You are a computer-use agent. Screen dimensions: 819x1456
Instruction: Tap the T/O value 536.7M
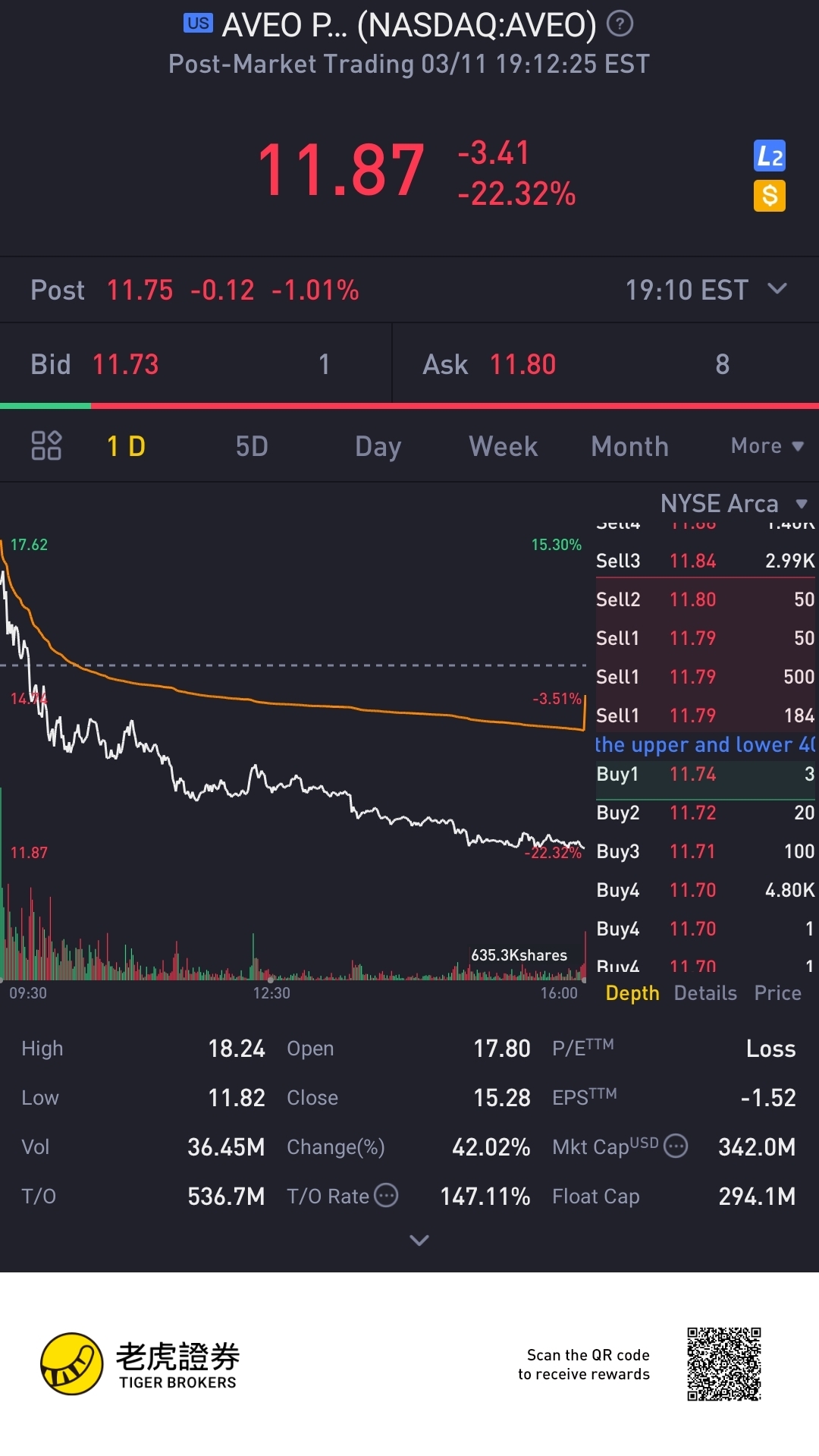[x=226, y=1197]
